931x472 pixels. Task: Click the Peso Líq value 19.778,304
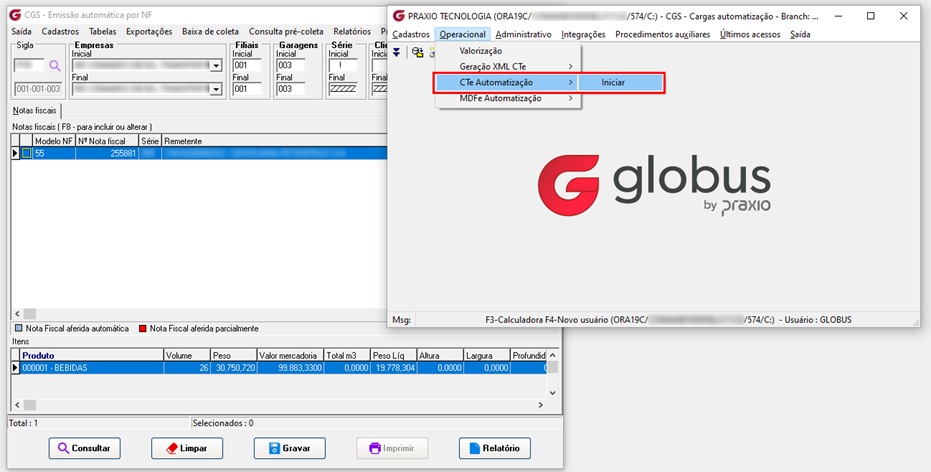pyautogui.click(x=395, y=368)
